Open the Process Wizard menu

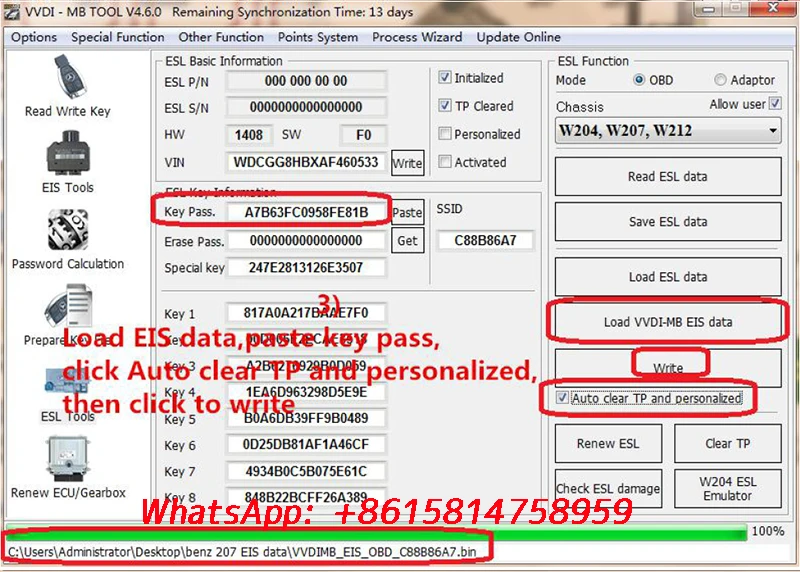pos(417,37)
